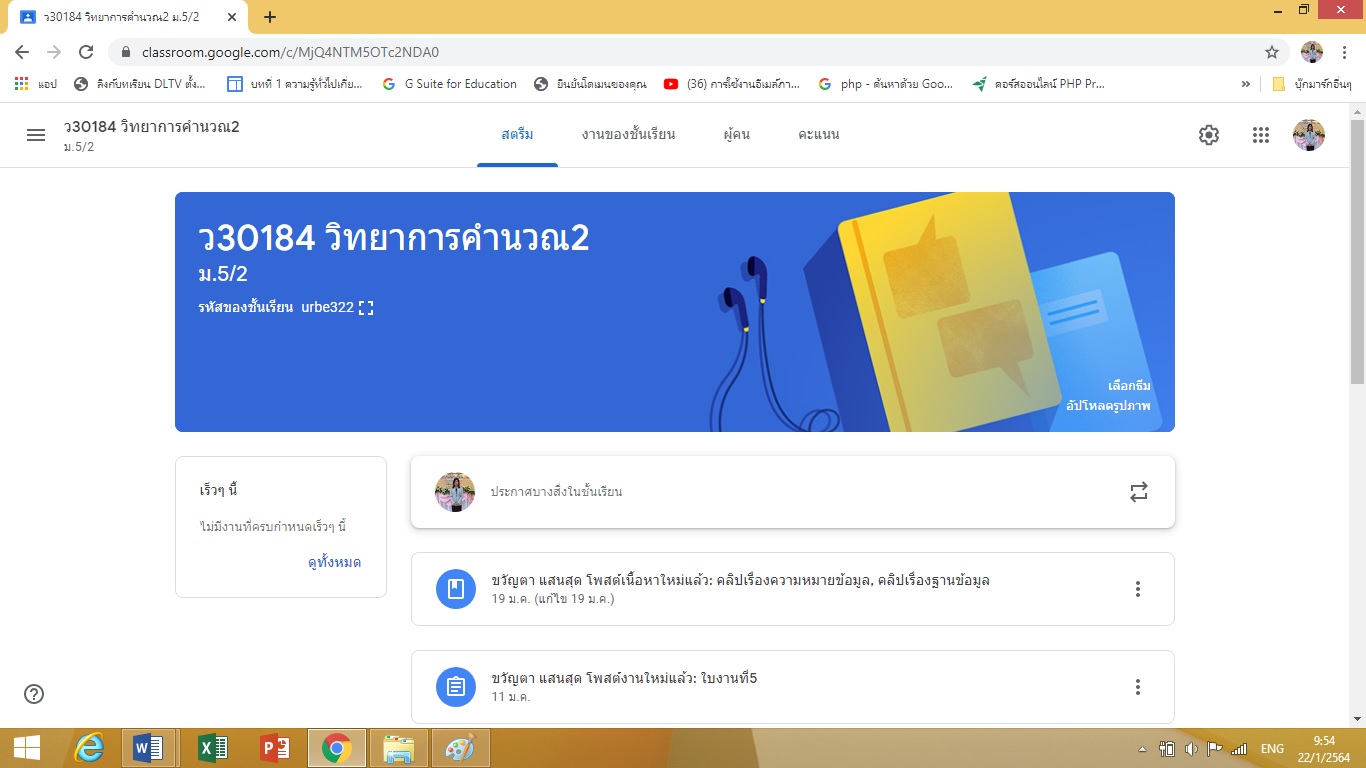Open a new Chrome tab
Viewport: 1366px width, 768px height.
269,17
